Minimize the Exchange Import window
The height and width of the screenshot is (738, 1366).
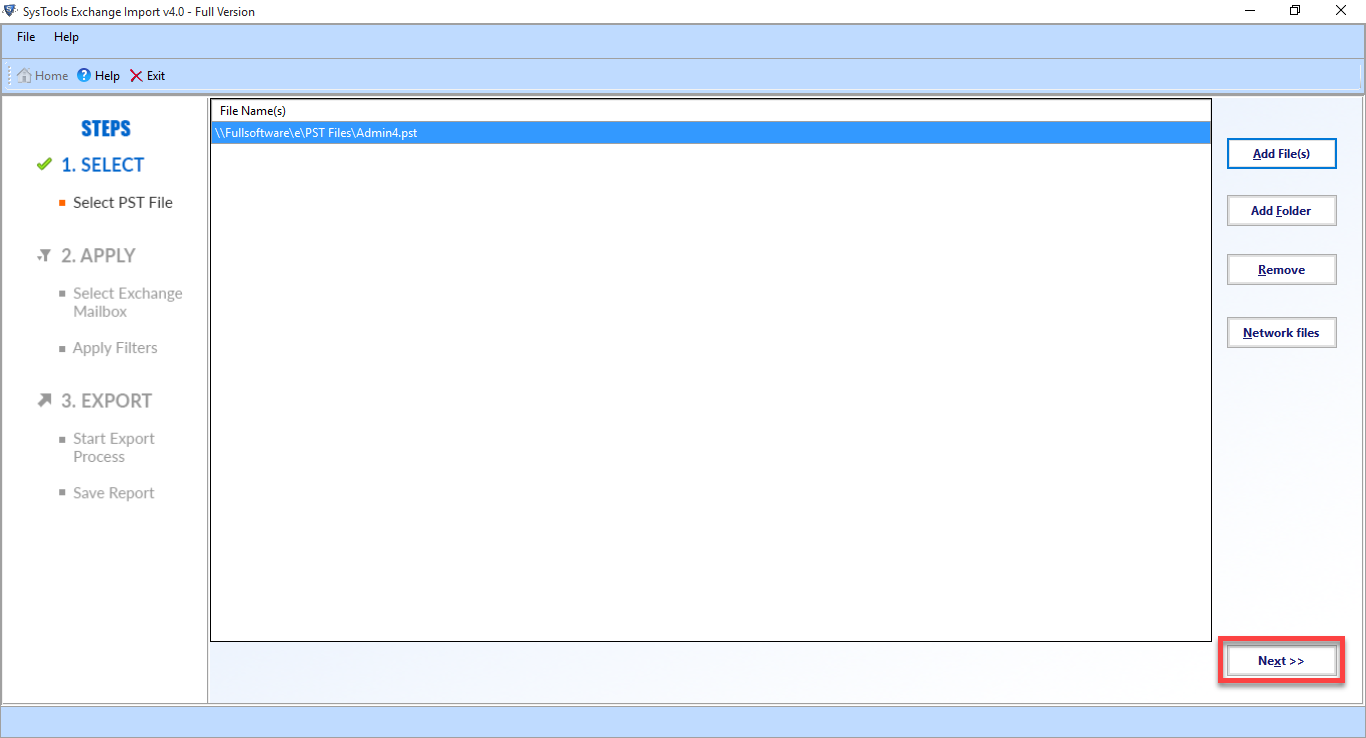[1250, 11]
